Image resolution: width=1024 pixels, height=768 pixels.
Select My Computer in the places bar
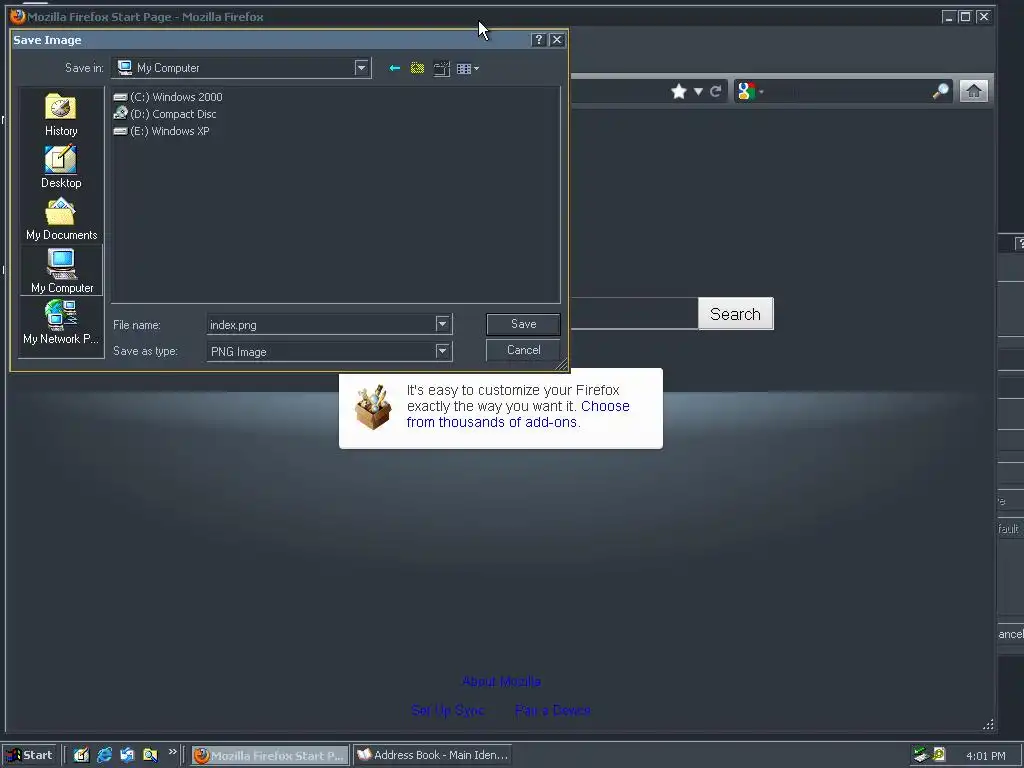[x=61, y=270]
